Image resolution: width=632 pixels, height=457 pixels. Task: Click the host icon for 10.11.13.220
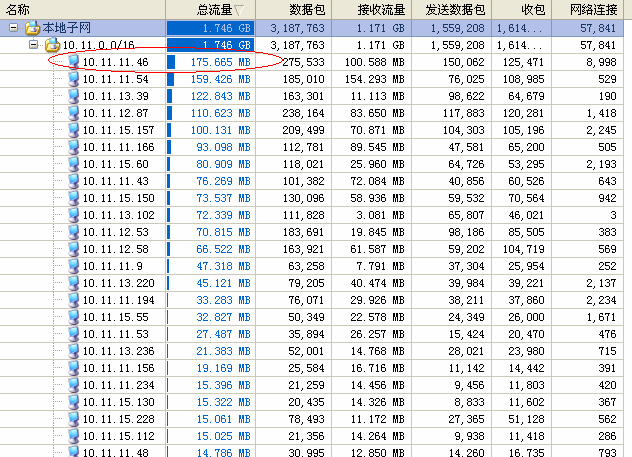coord(73,283)
